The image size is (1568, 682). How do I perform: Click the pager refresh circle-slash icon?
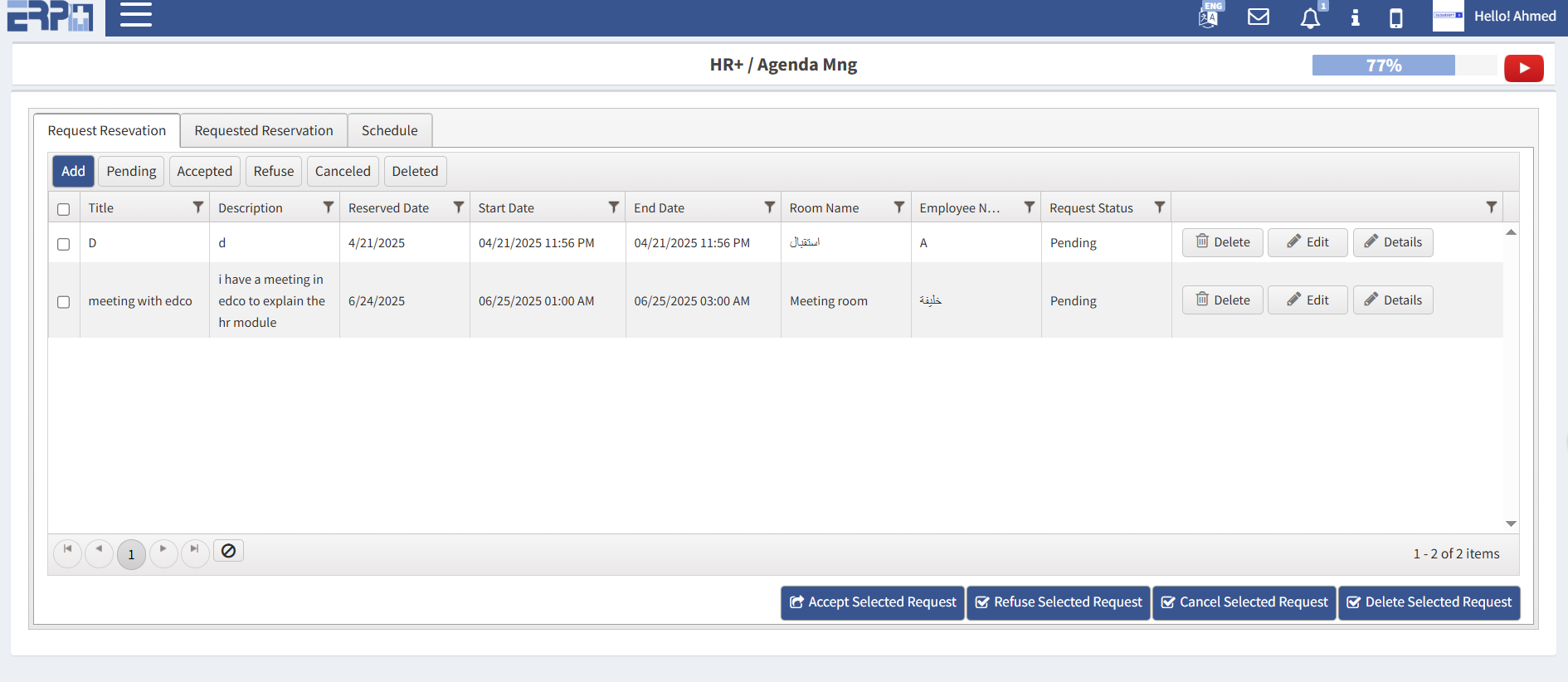228,551
